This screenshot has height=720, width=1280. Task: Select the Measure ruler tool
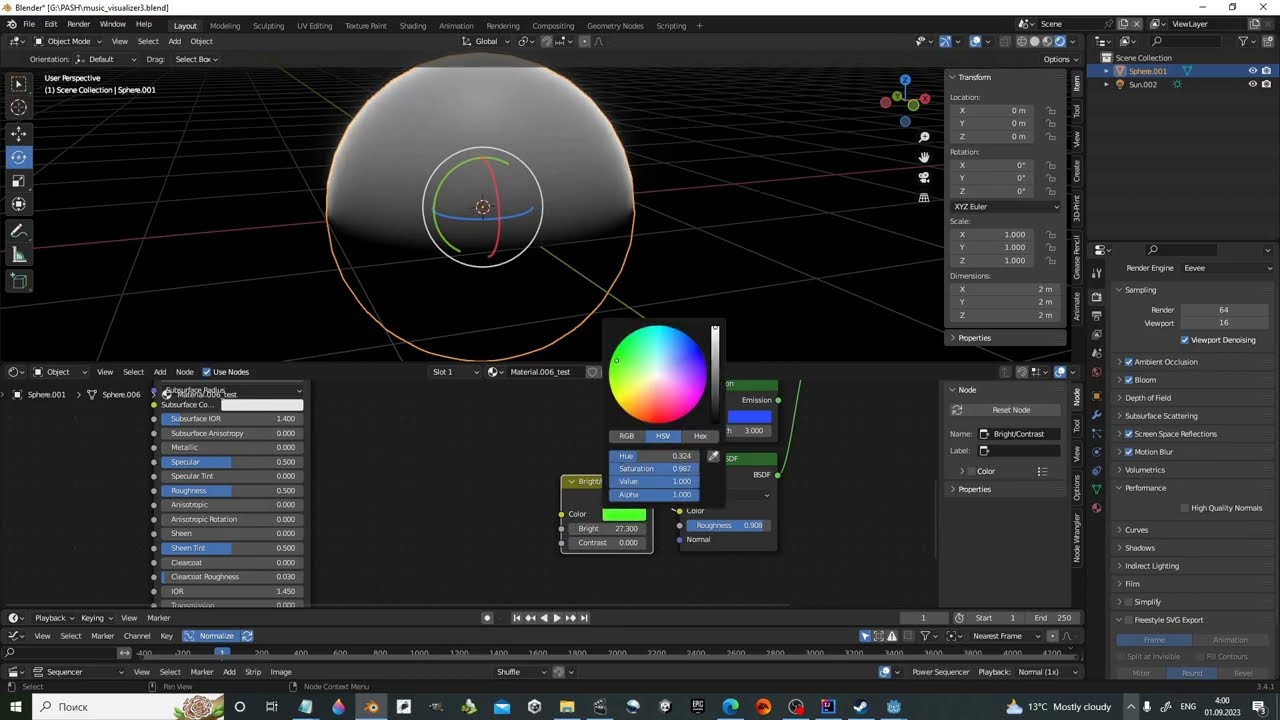(19, 255)
